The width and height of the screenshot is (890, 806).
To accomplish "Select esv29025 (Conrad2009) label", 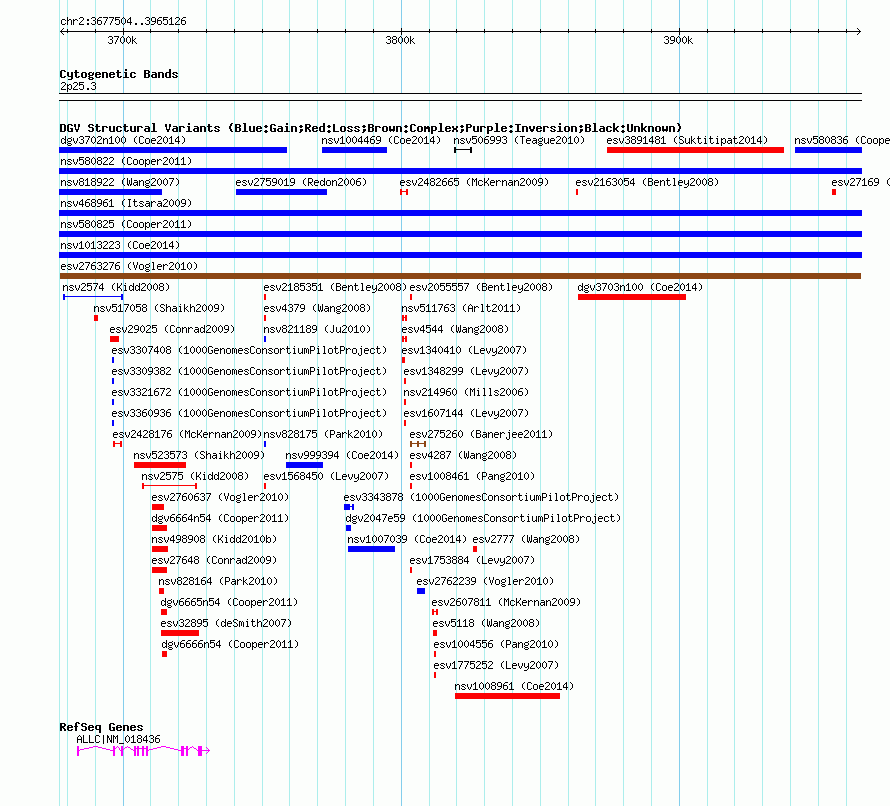I will [172, 329].
